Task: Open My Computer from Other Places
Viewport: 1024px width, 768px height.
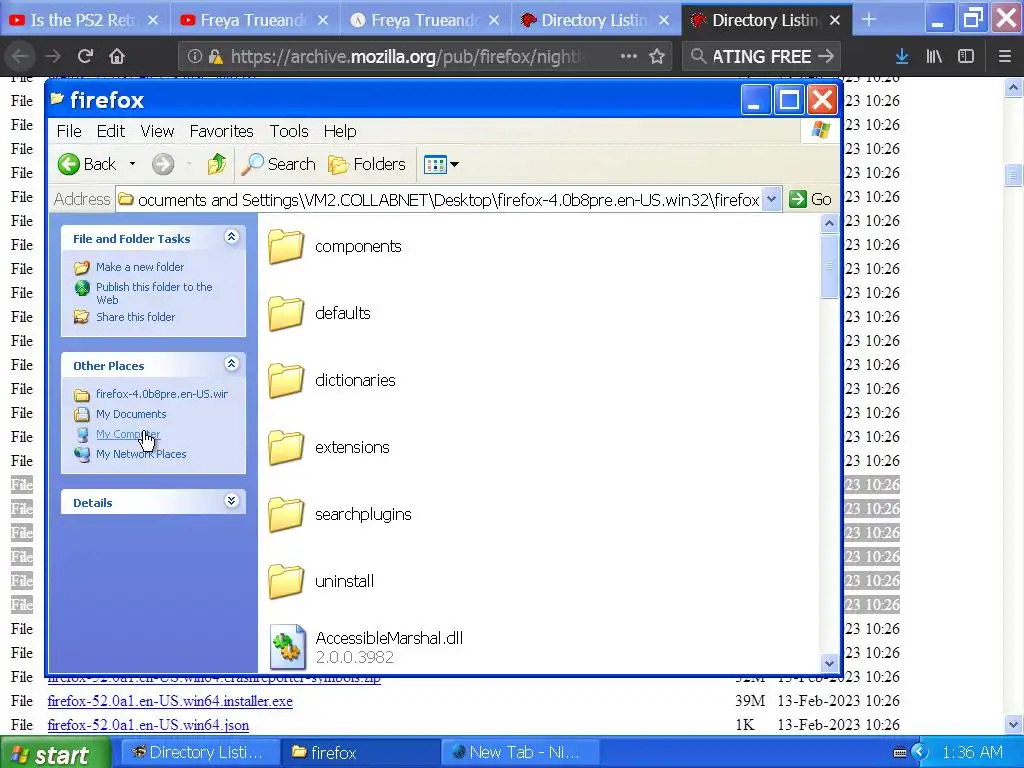Action: pos(127,434)
